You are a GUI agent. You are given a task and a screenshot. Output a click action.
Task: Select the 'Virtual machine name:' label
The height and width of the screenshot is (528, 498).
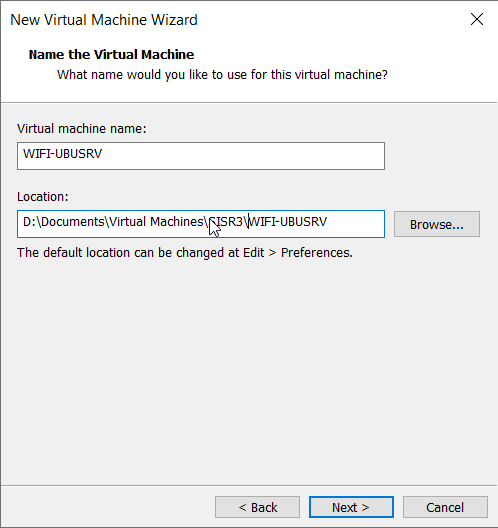click(82, 129)
